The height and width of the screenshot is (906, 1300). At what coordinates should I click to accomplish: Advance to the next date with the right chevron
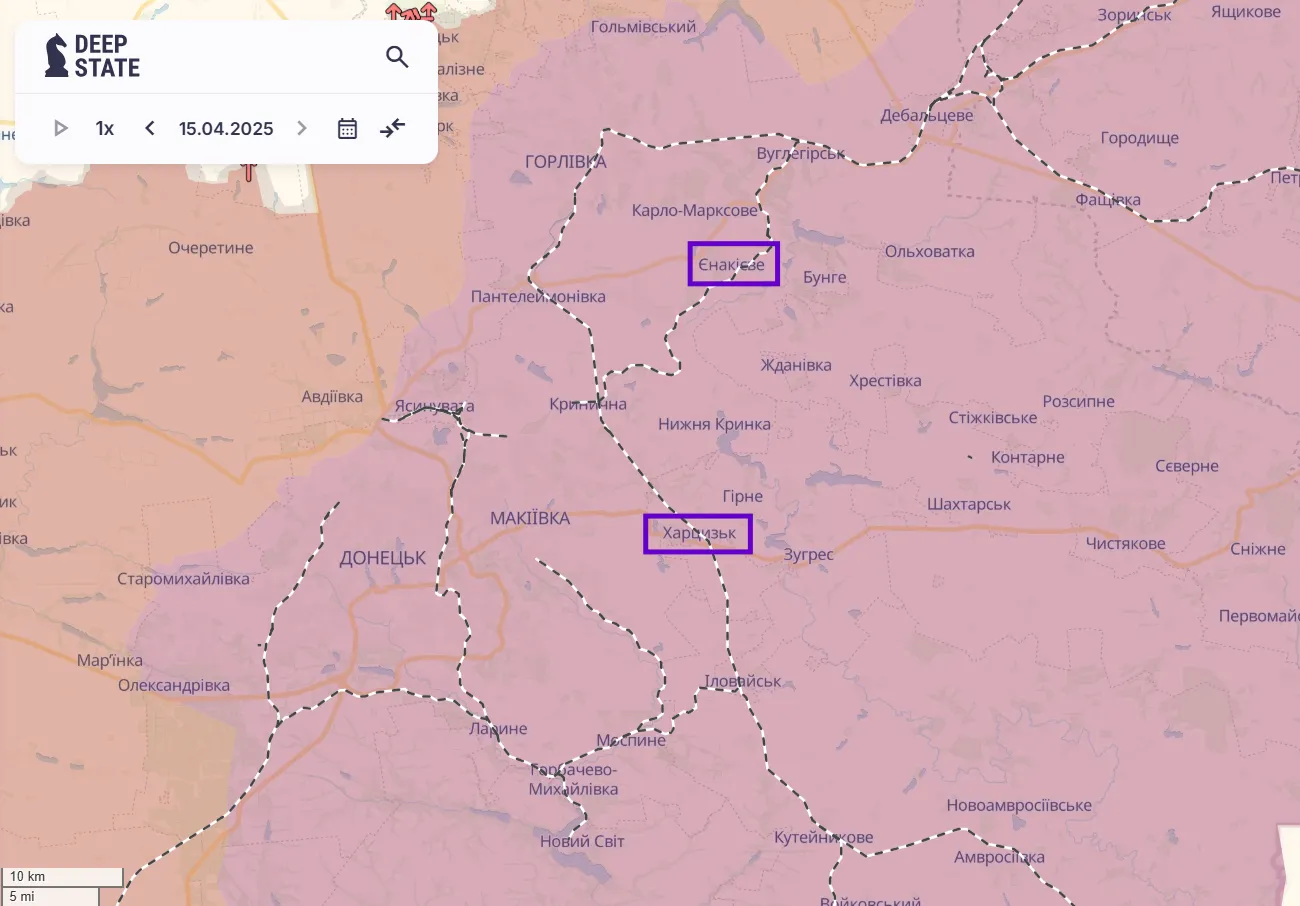(x=302, y=128)
